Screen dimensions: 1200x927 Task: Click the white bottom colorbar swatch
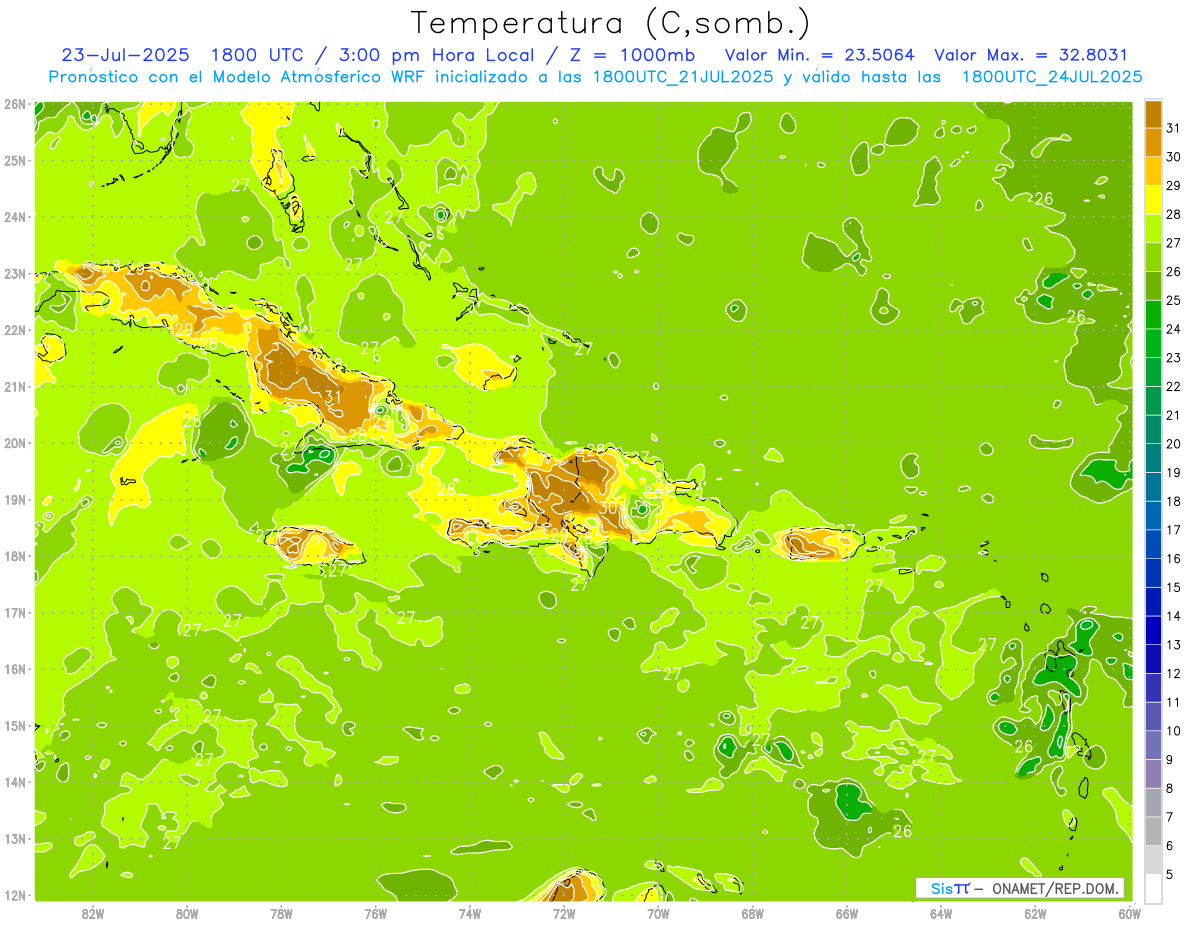(x=1153, y=888)
